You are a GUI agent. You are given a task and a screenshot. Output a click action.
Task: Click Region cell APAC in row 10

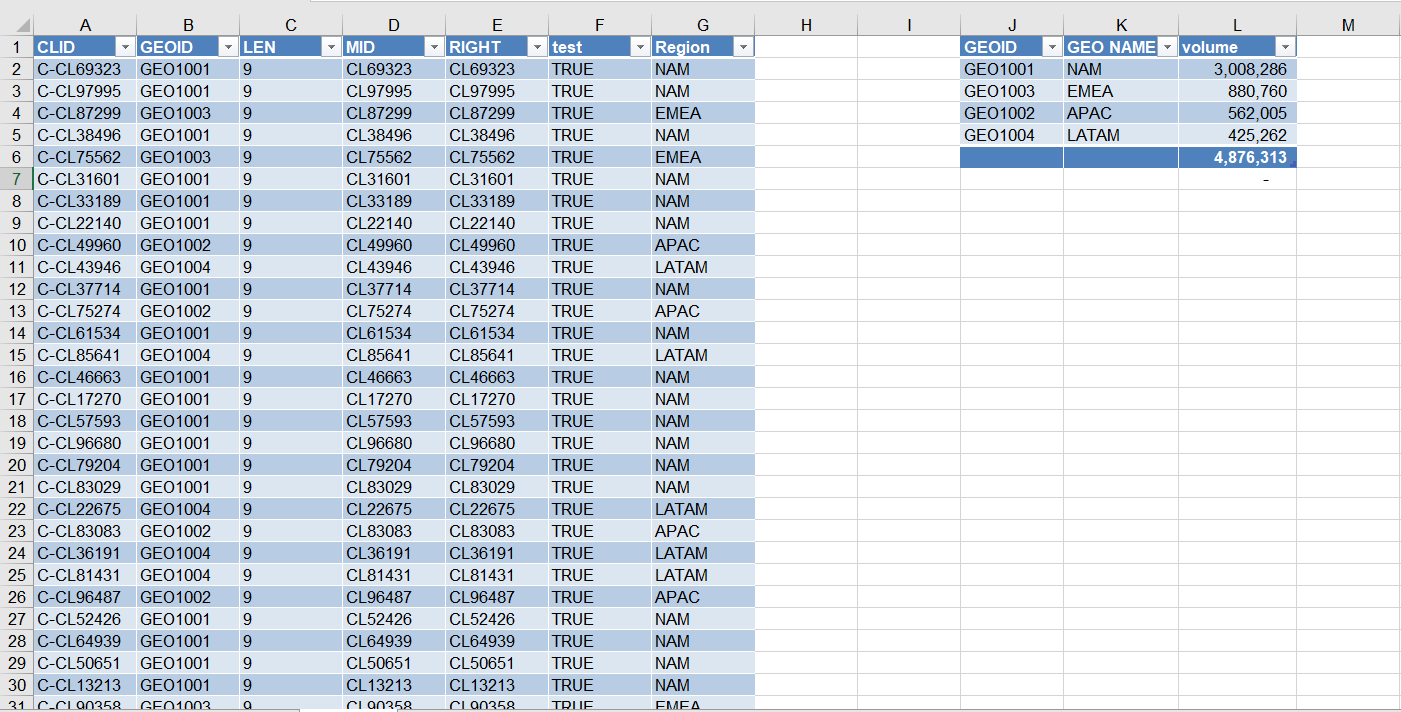[x=703, y=245]
